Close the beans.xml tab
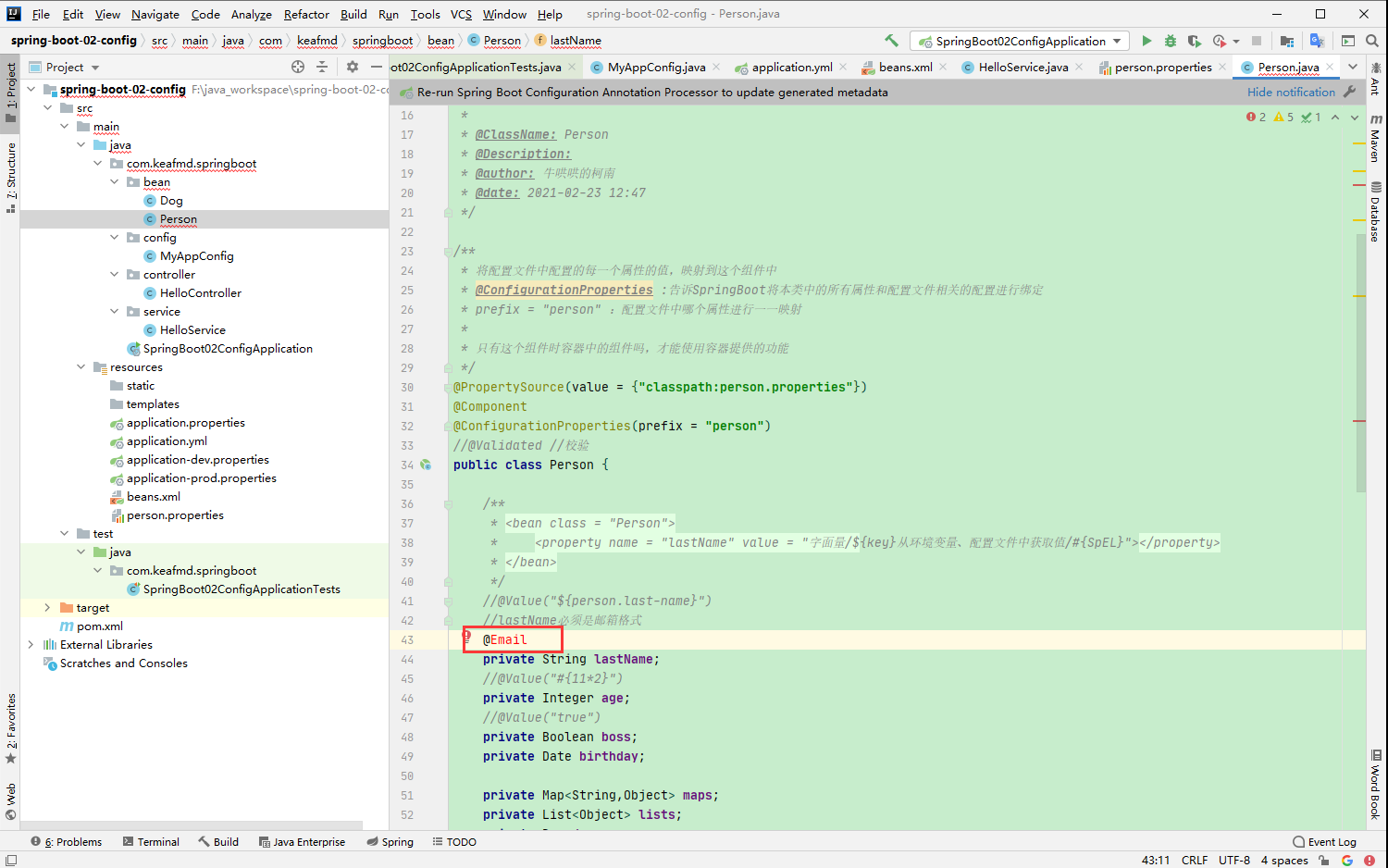 [x=943, y=67]
